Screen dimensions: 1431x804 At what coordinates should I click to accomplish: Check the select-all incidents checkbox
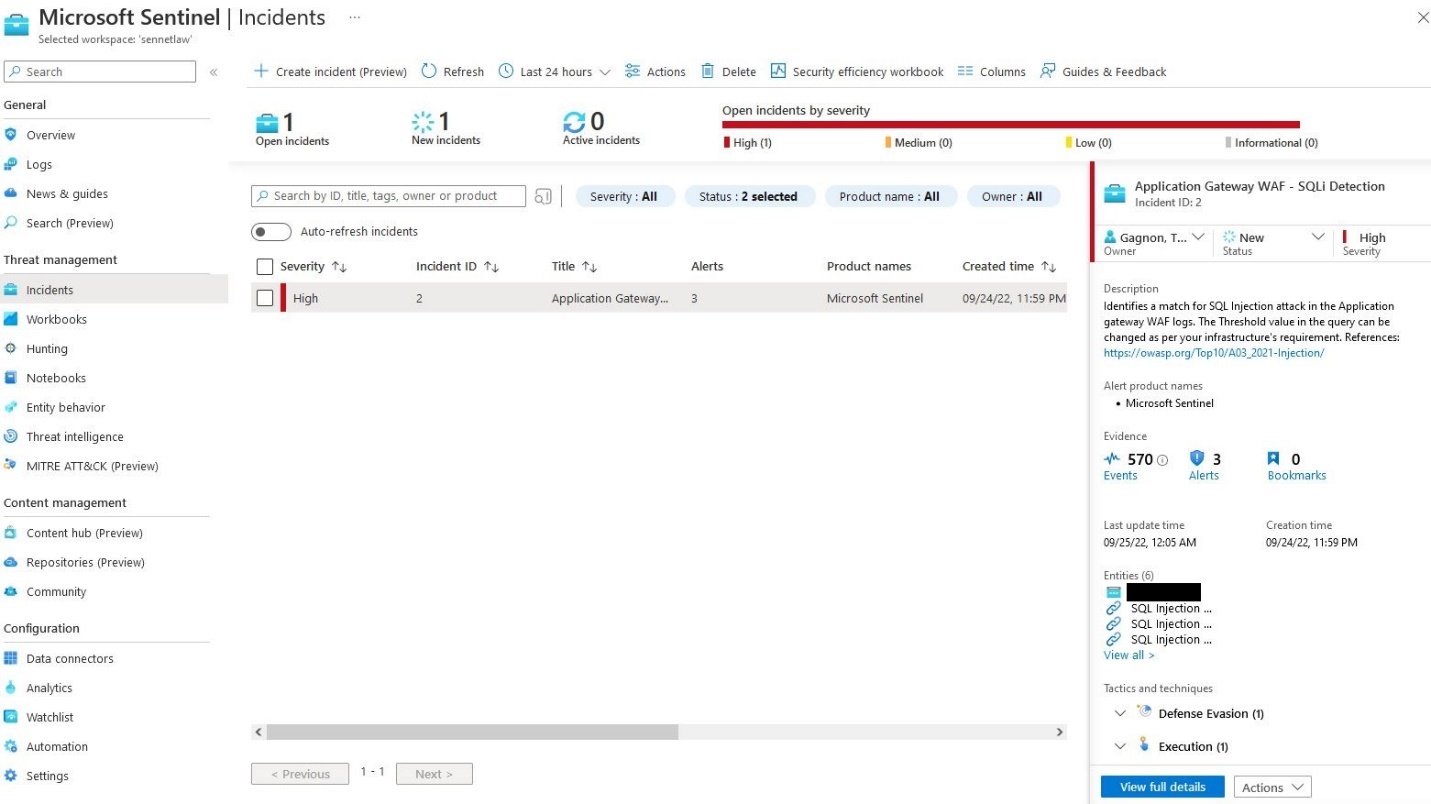point(265,267)
